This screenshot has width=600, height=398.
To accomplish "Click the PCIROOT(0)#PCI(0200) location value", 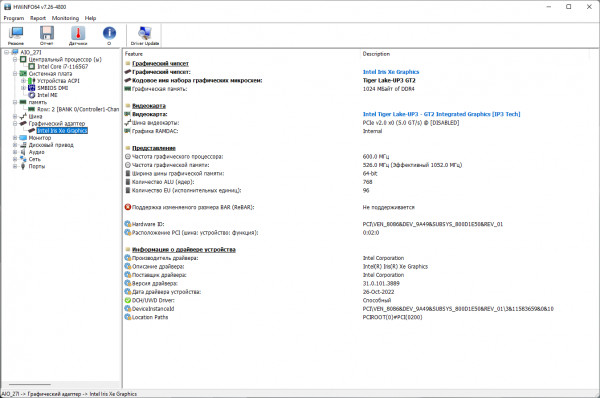I will point(392,317).
